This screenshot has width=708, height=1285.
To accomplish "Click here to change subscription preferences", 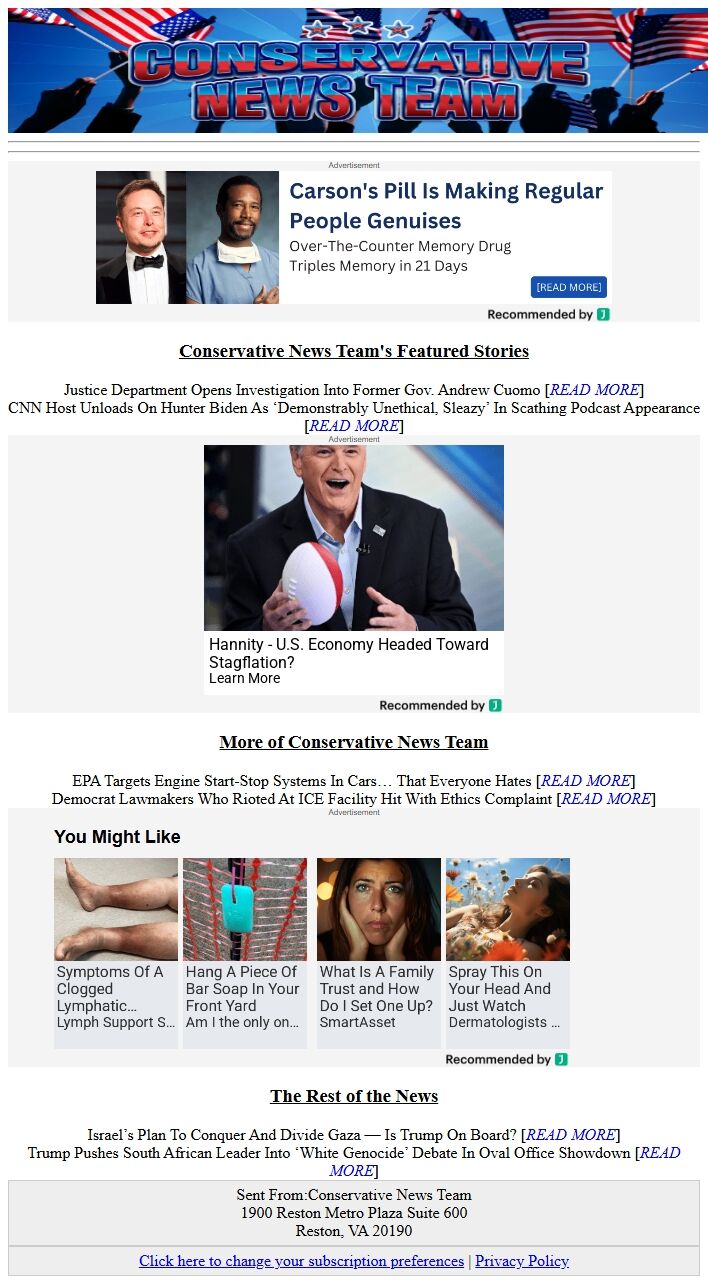I will tap(301, 1261).
